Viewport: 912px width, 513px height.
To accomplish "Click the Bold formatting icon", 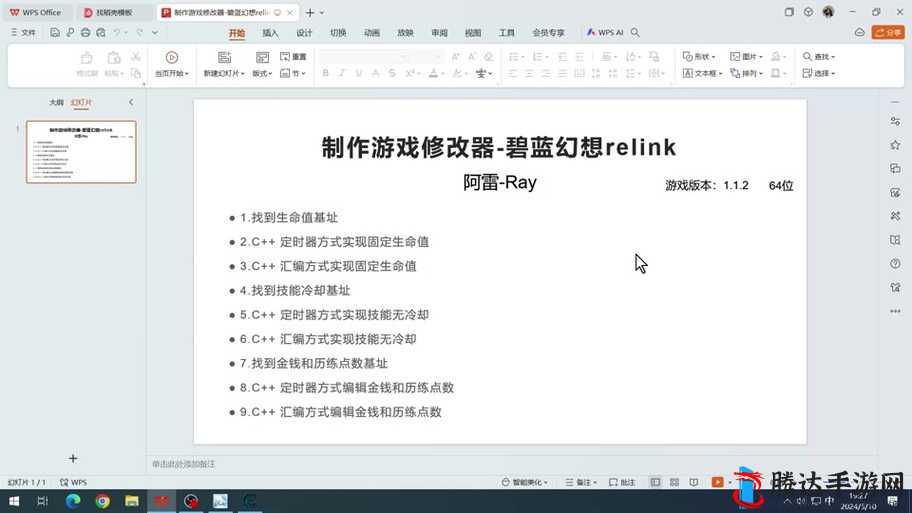I will [x=326, y=73].
